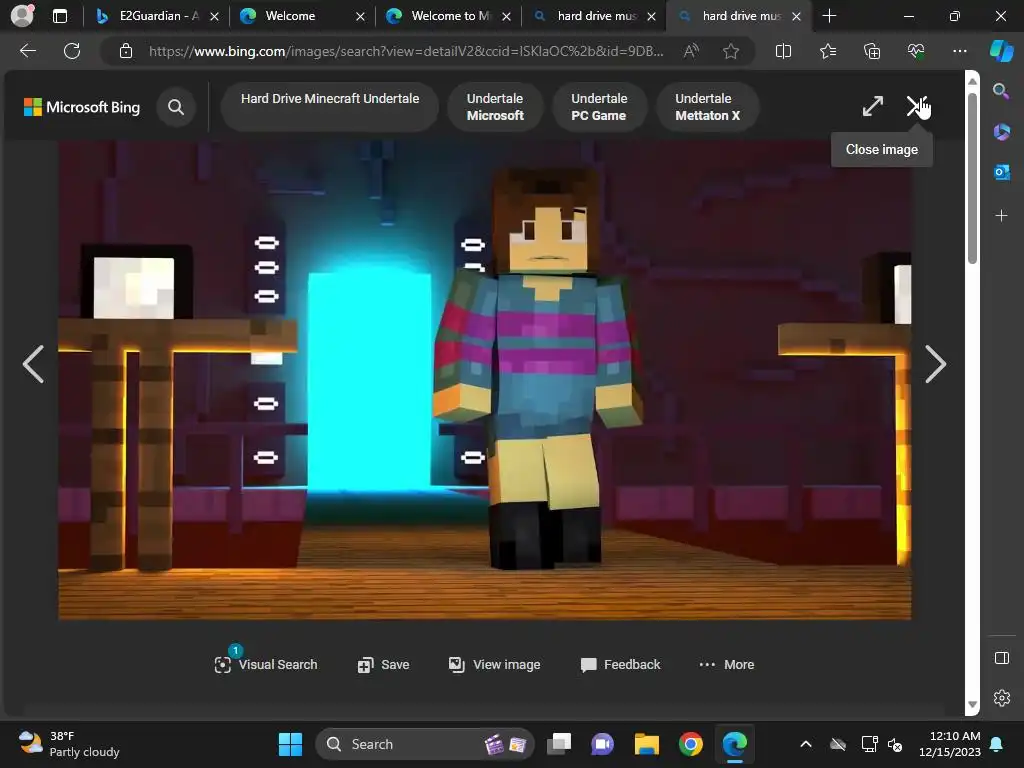Click the Bing search magnifier icon

pyautogui.click(x=176, y=107)
